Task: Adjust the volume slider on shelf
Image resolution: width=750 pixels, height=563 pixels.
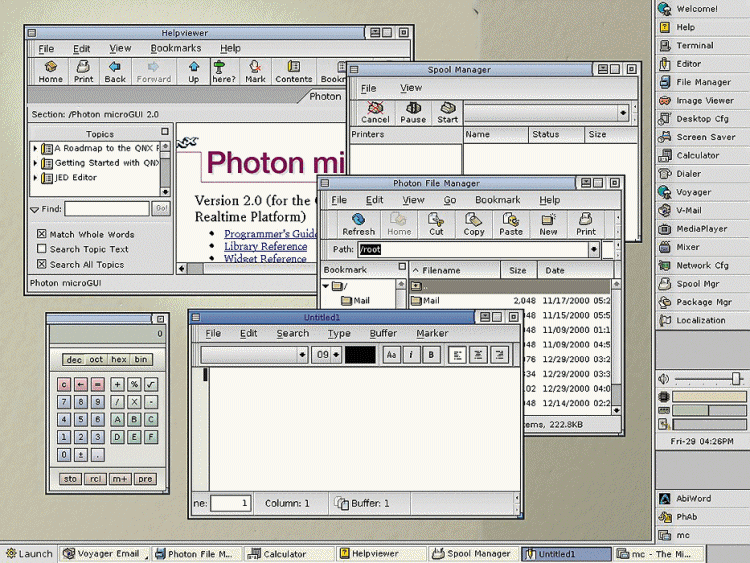Action: pos(736,379)
